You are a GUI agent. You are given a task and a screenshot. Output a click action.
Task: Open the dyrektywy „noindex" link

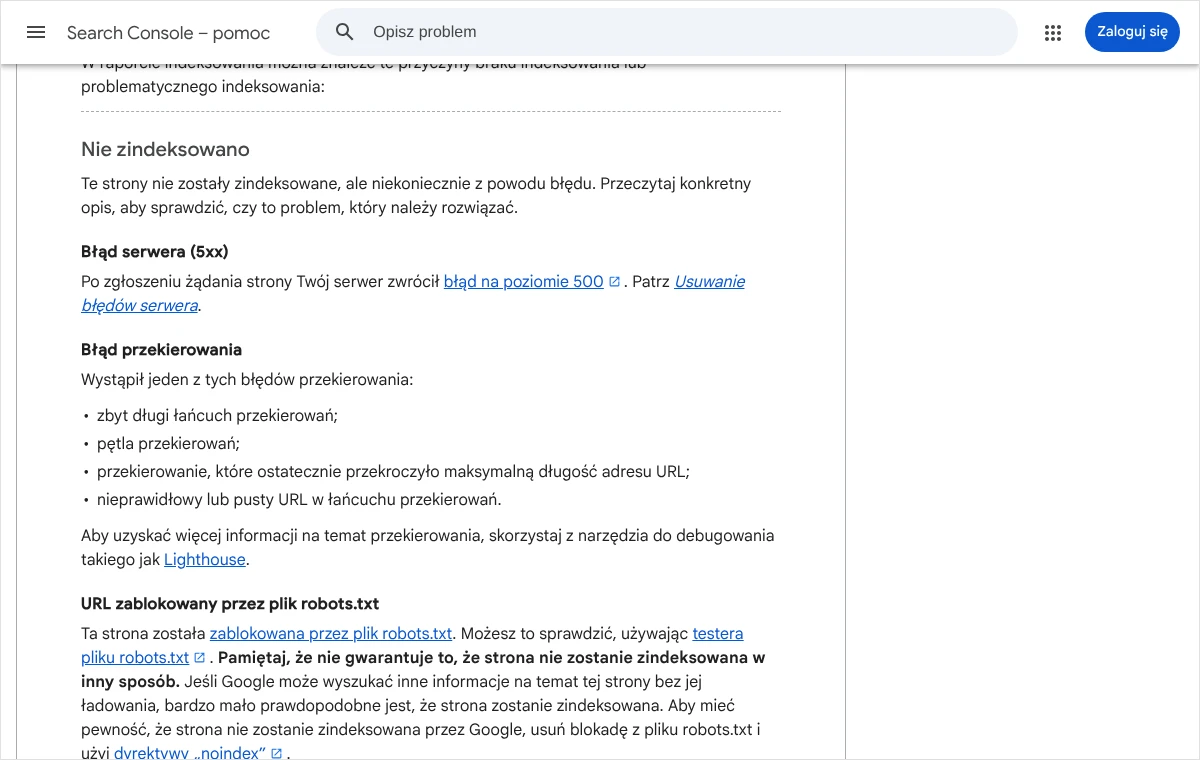pos(190,753)
